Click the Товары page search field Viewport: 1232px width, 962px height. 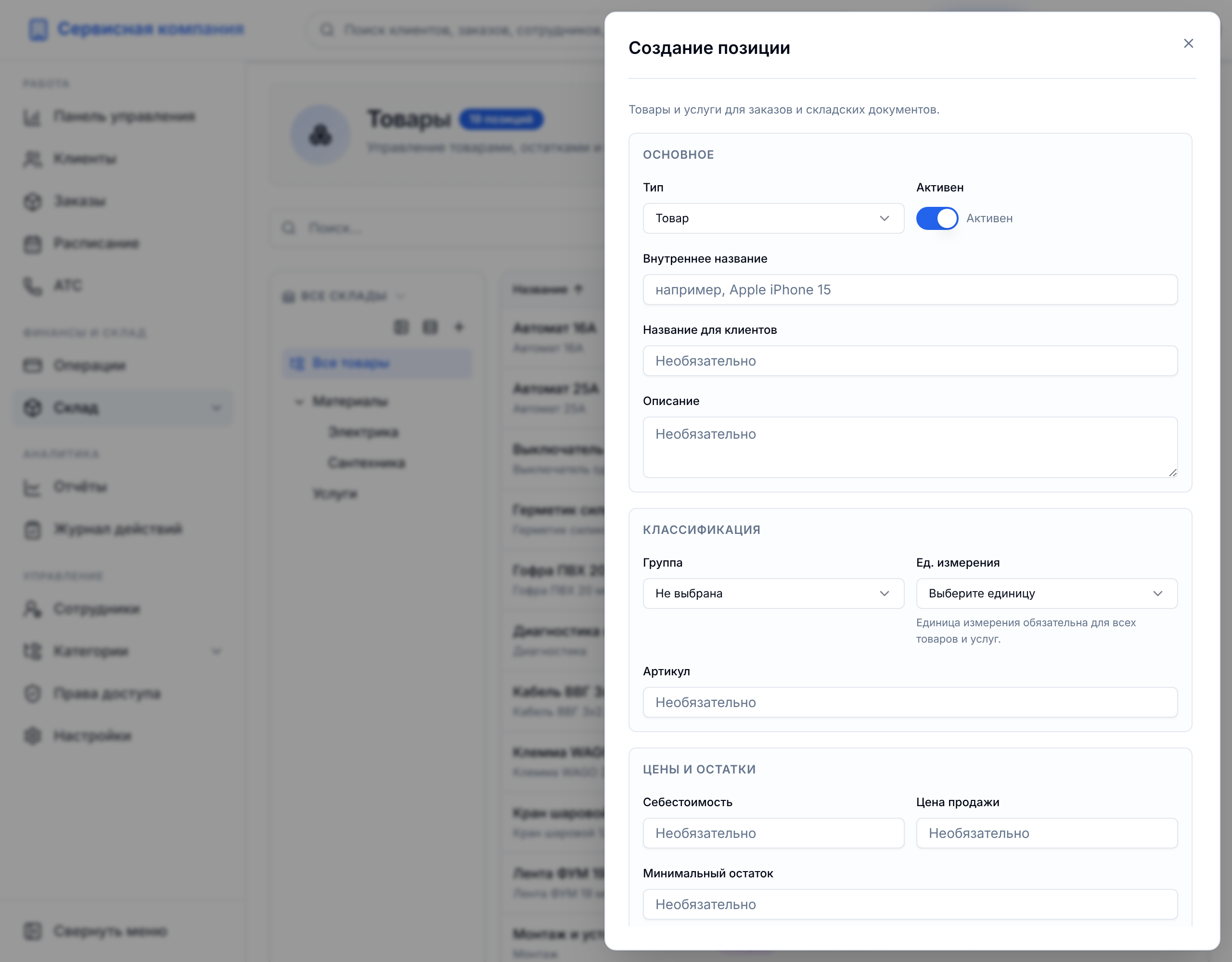[437, 228]
